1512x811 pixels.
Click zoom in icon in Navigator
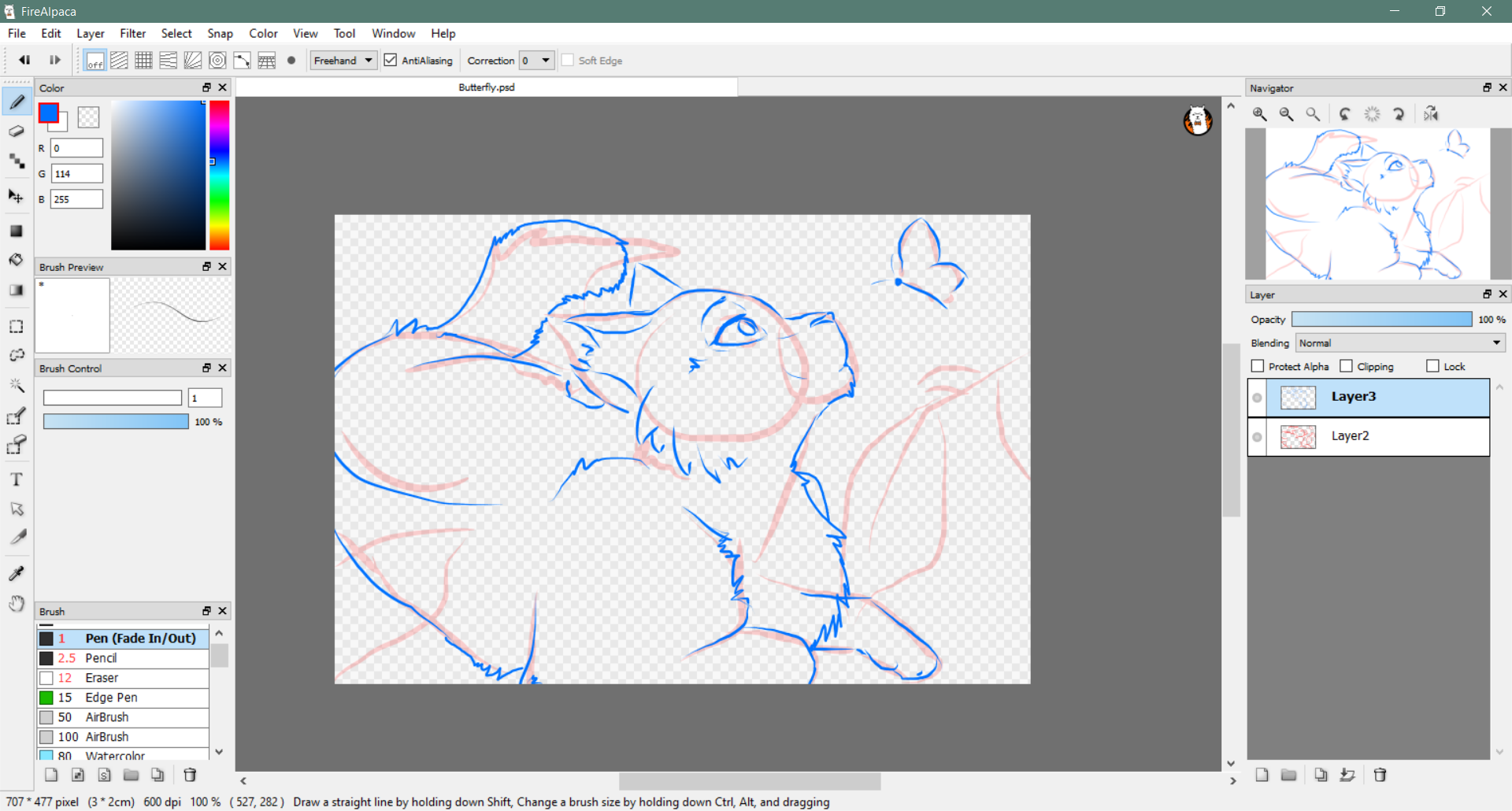pyautogui.click(x=1260, y=114)
